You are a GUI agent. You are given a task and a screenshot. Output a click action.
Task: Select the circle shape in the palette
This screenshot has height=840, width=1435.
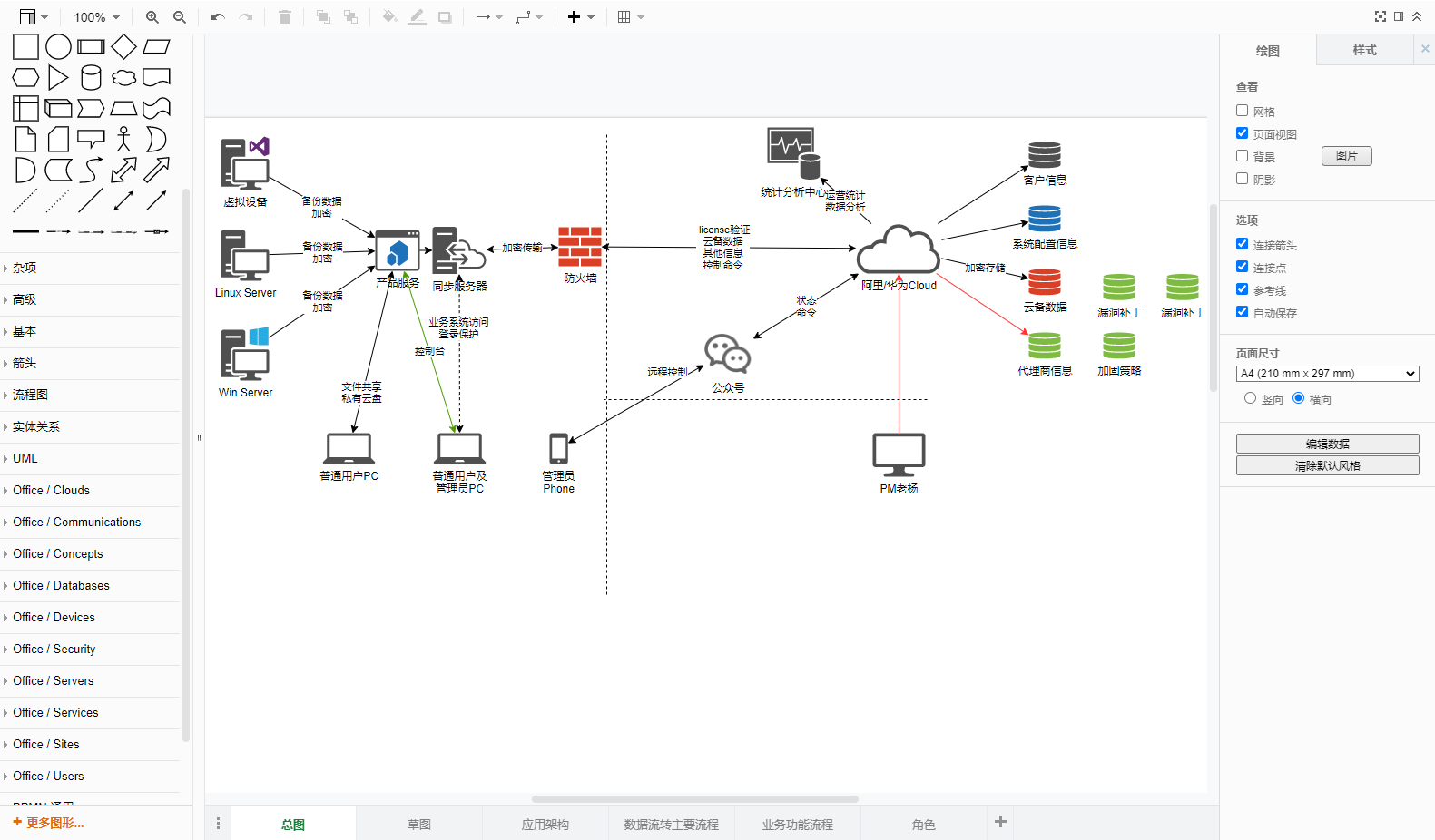[x=59, y=47]
